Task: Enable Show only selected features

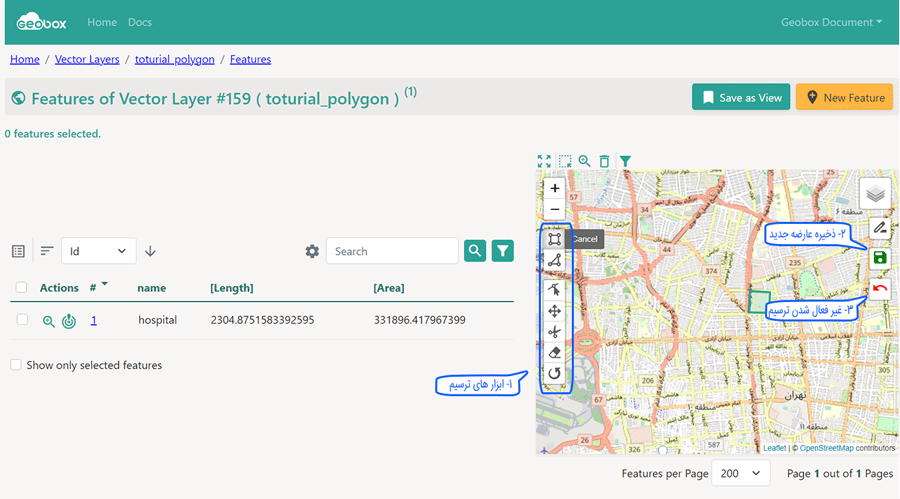Action: [15, 365]
